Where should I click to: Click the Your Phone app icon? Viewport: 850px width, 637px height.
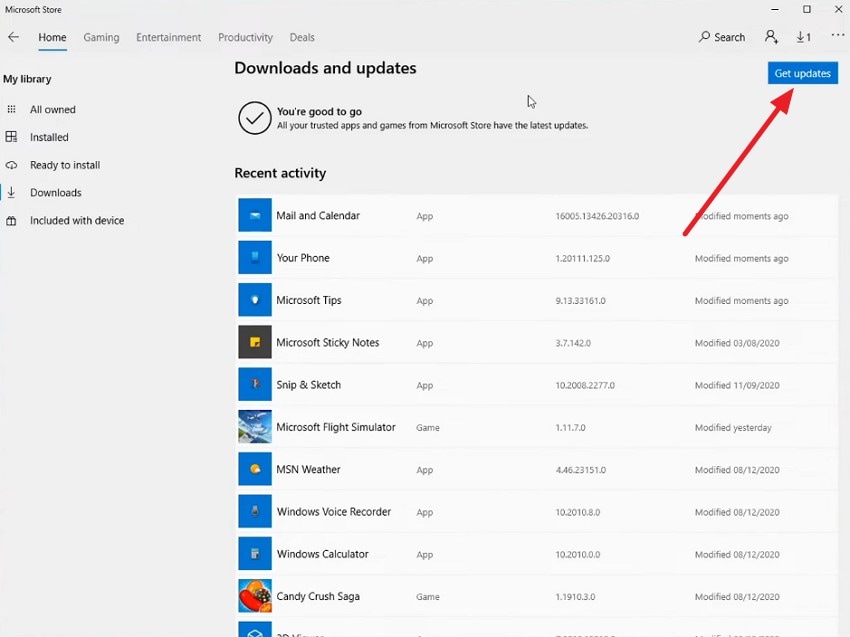point(255,258)
